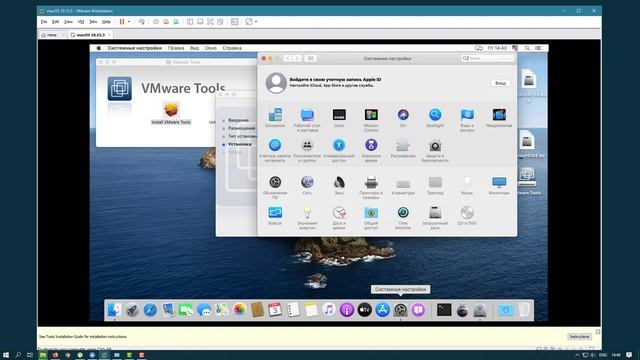Open Finder from the Dock
The image size is (640, 360).
(114, 310)
